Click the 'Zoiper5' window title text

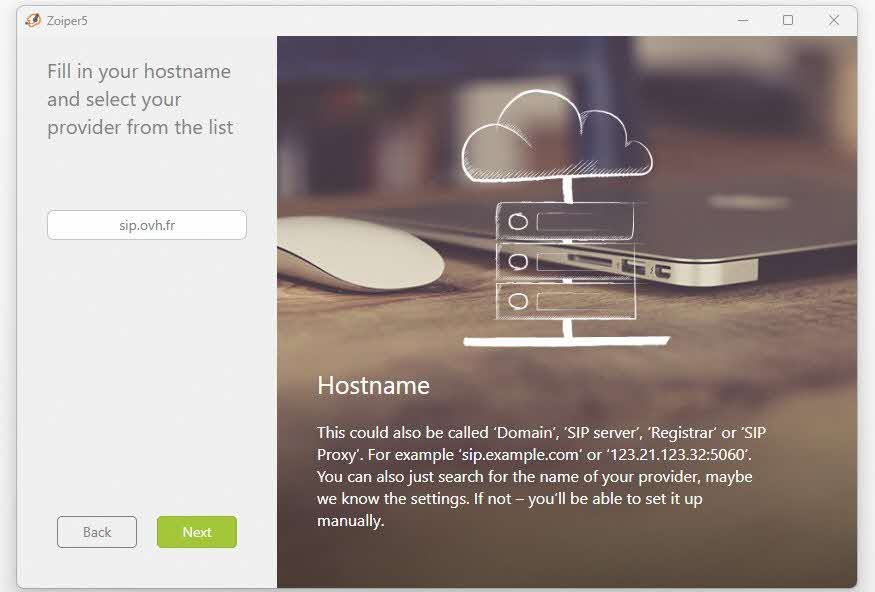67,20
